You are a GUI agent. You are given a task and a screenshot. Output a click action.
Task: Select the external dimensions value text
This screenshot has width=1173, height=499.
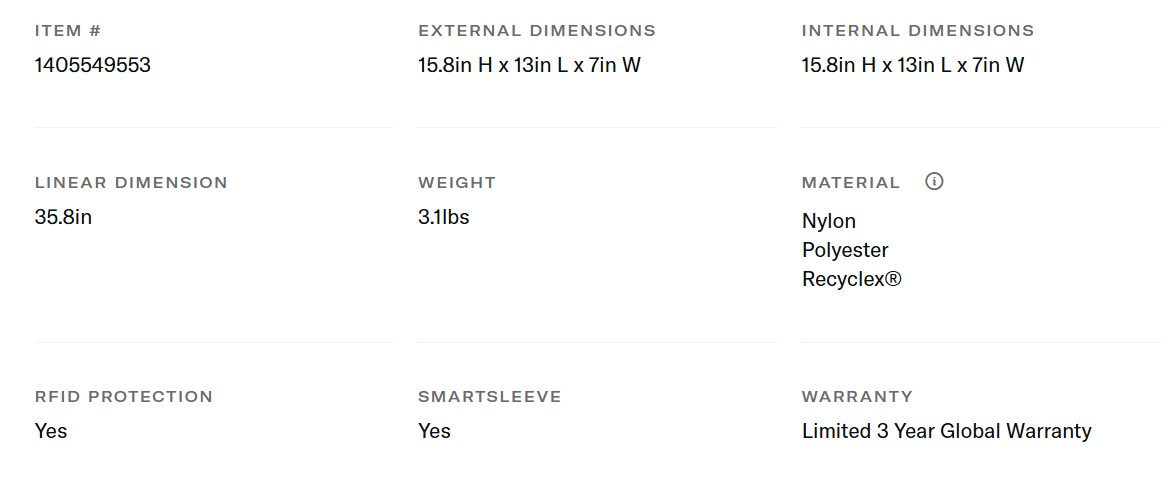coord(529,65)
